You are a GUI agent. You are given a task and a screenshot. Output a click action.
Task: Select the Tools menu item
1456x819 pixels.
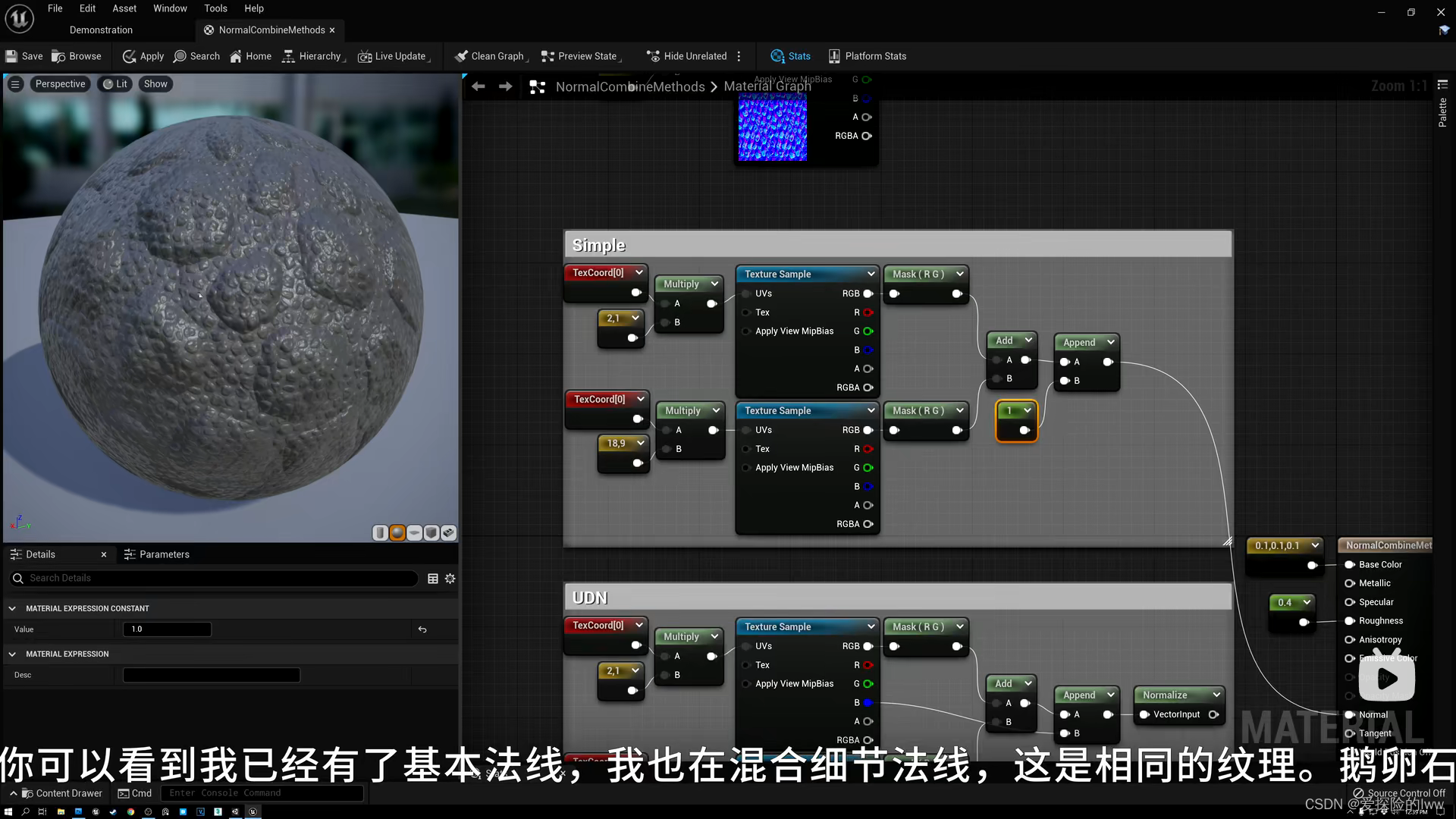coord(215,8)
